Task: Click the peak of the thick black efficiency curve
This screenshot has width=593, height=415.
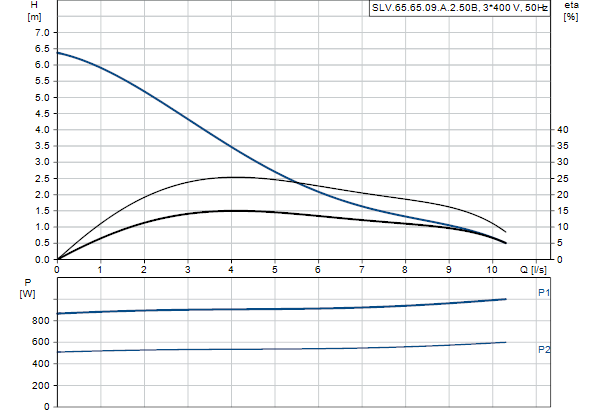Action: pyautogui.click(x=231, y=211)
